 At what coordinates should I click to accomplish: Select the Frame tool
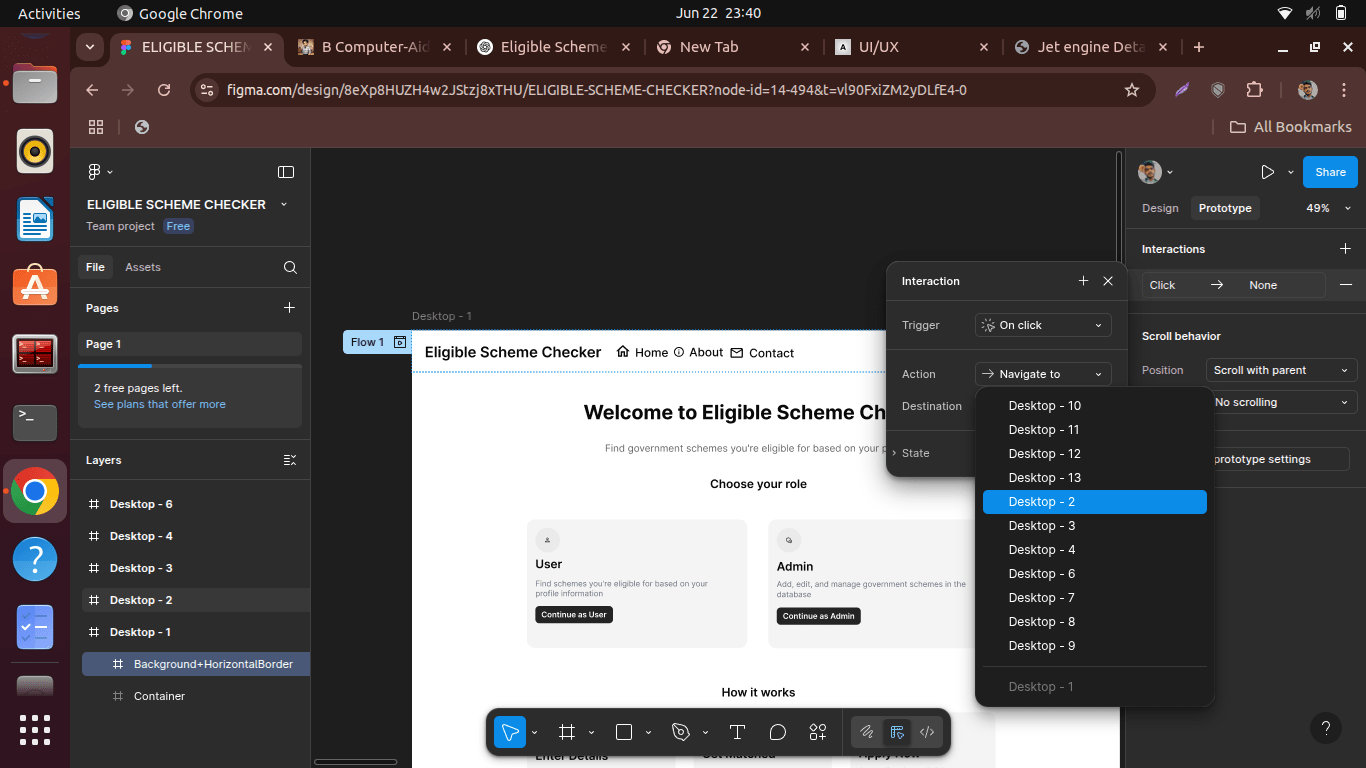[567, 732]
